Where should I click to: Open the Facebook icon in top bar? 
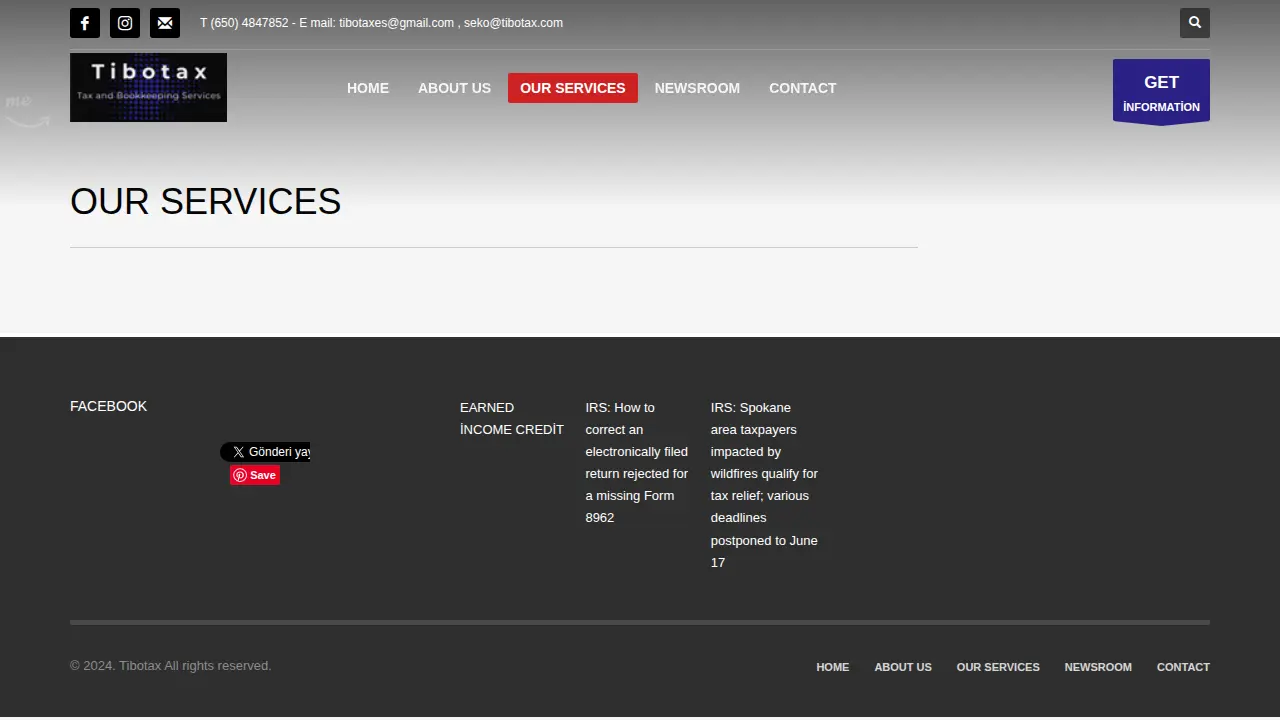click(85, 23)
